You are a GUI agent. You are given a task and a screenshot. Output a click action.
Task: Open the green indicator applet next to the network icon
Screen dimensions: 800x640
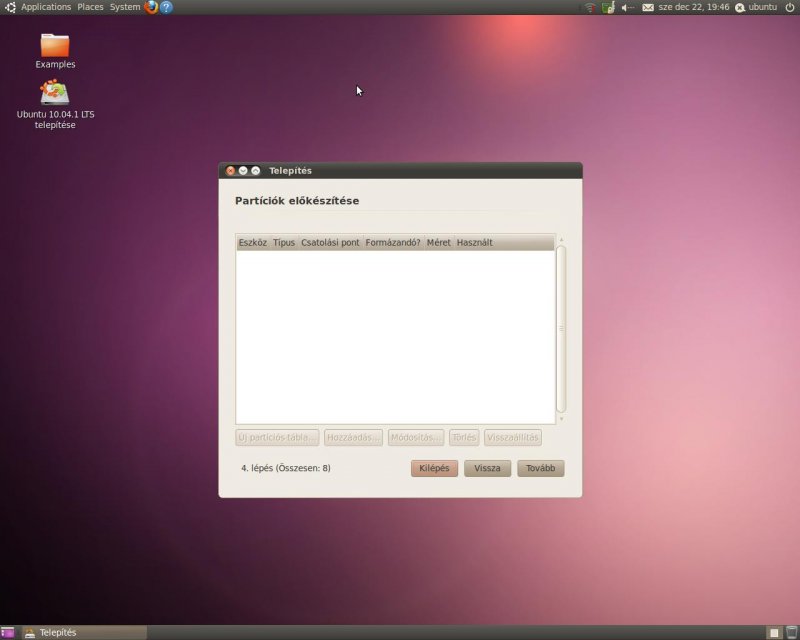coord(608,7)
